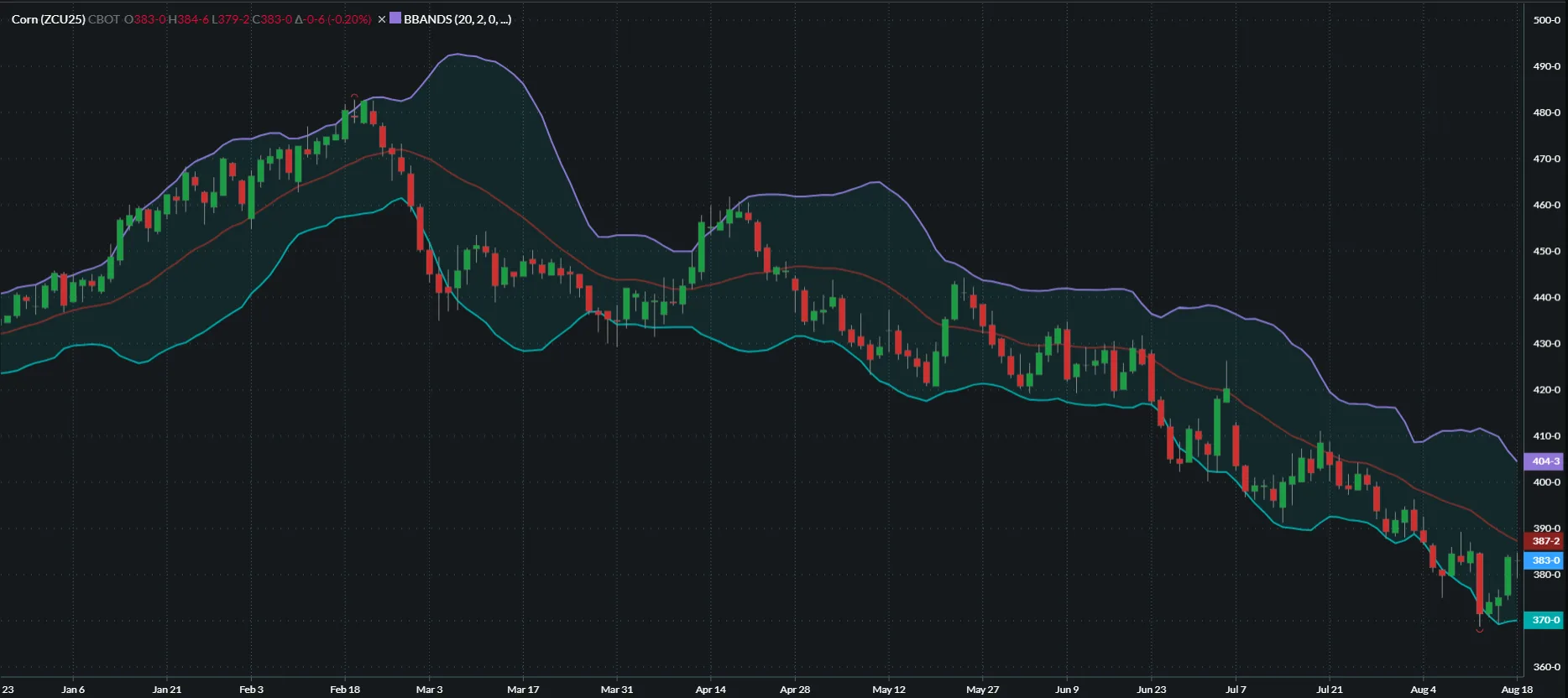Click the Apr 14 date label on the time axis
Viewport: 1568px width, 698px height.
coord(710,690)
